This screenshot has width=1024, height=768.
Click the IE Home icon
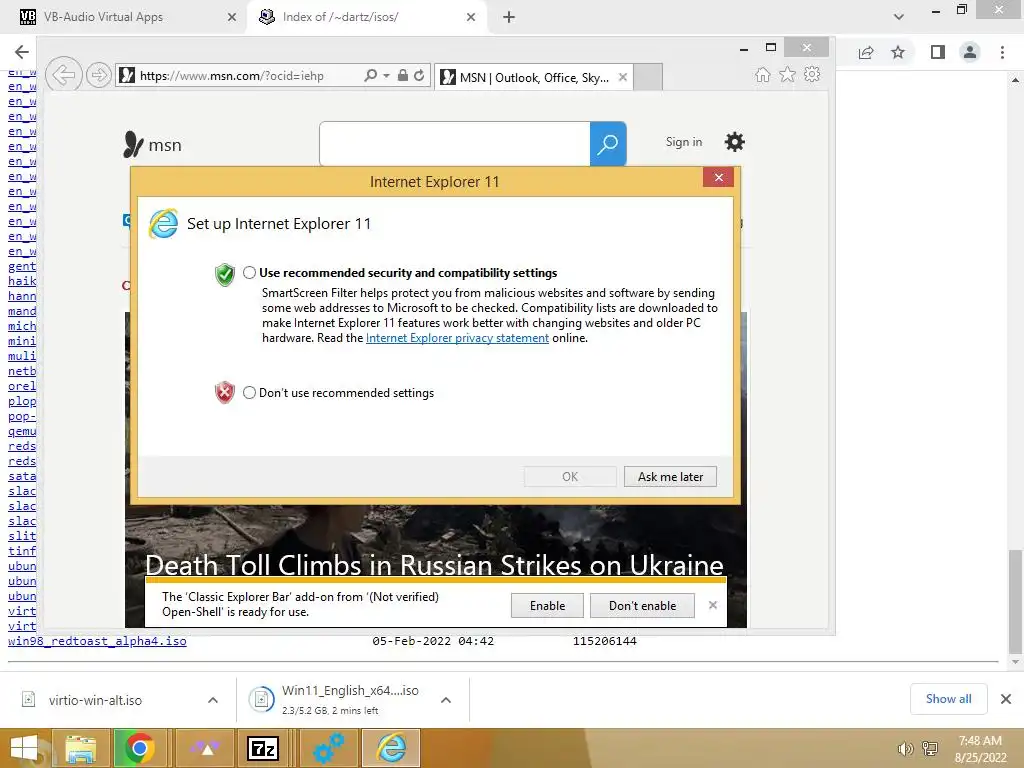point(762,75)
